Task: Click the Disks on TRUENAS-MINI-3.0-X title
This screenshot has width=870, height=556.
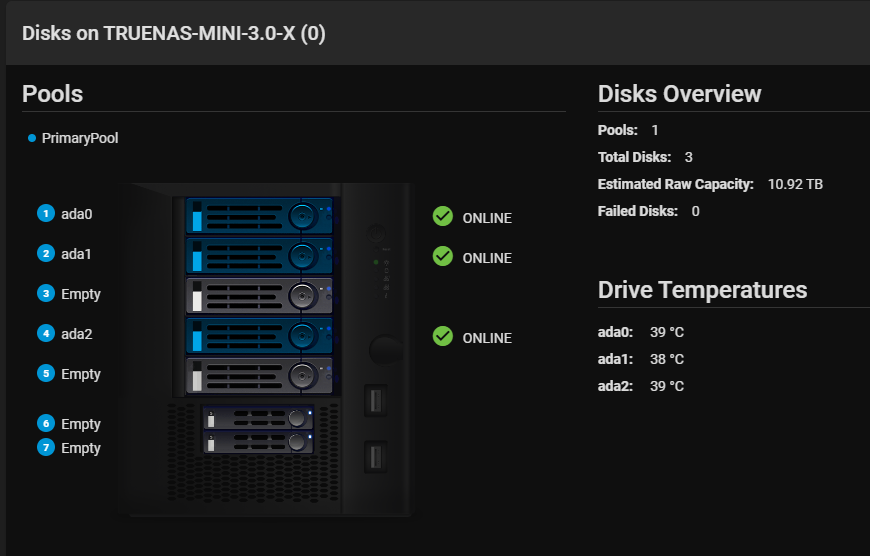Action: [x=174, y=33]
